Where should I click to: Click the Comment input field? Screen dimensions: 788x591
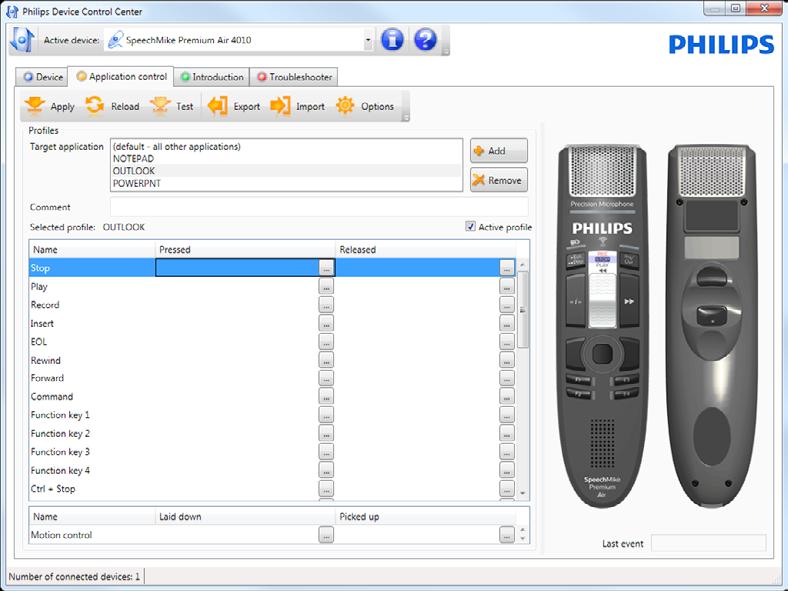tap(319, 207)
